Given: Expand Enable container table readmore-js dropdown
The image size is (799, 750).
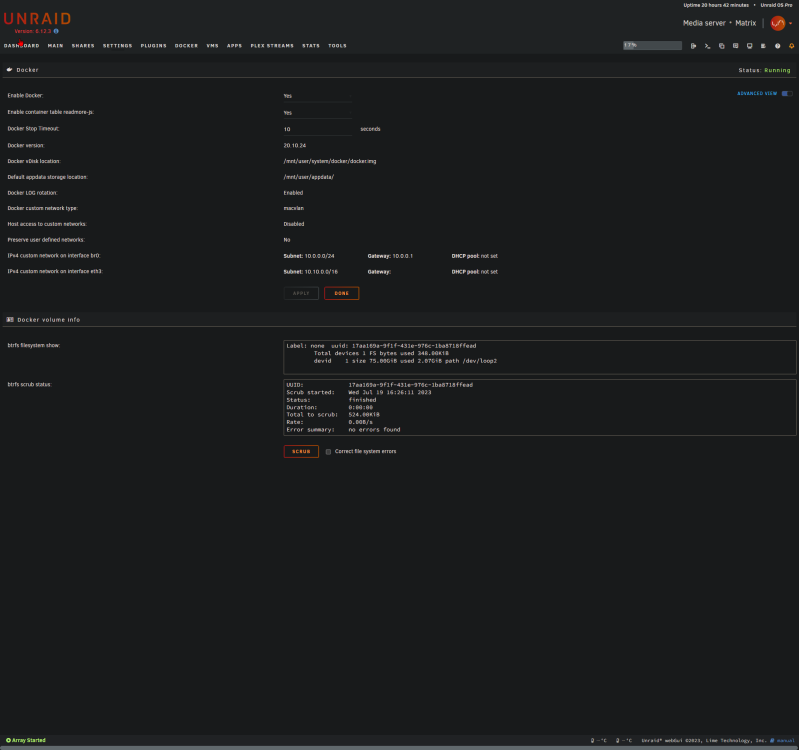Looking at the screenshot, I should (x=317, y=113).
